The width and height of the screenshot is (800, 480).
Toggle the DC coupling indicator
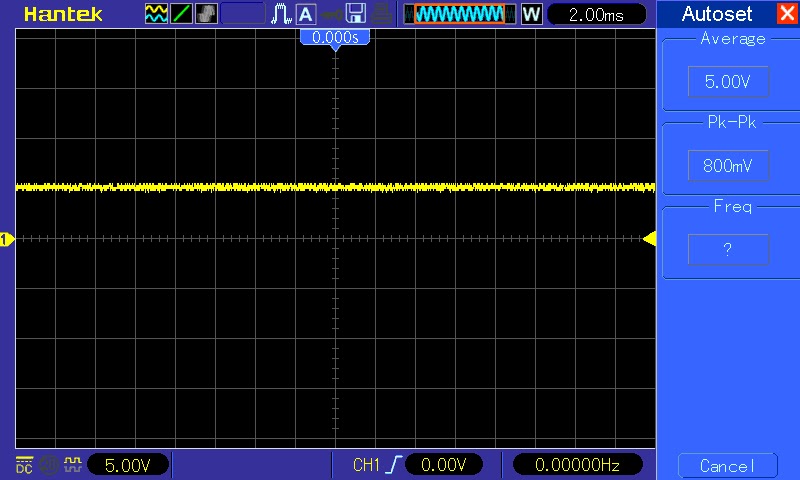point(25,465)
